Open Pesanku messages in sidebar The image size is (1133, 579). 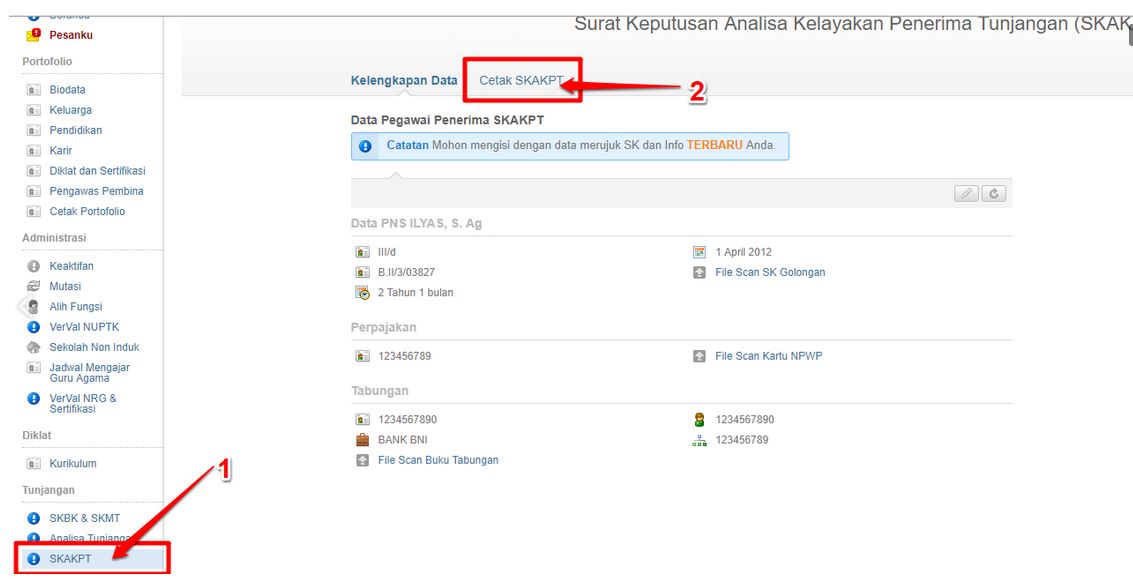(x=70, y=35)
